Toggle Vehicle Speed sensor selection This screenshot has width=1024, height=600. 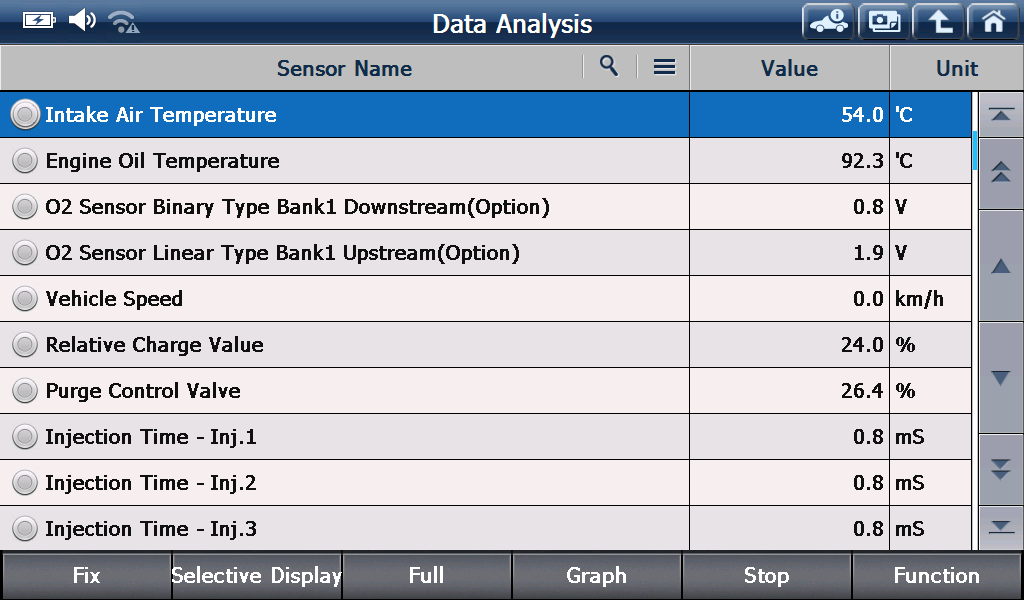tap(25, 298)
